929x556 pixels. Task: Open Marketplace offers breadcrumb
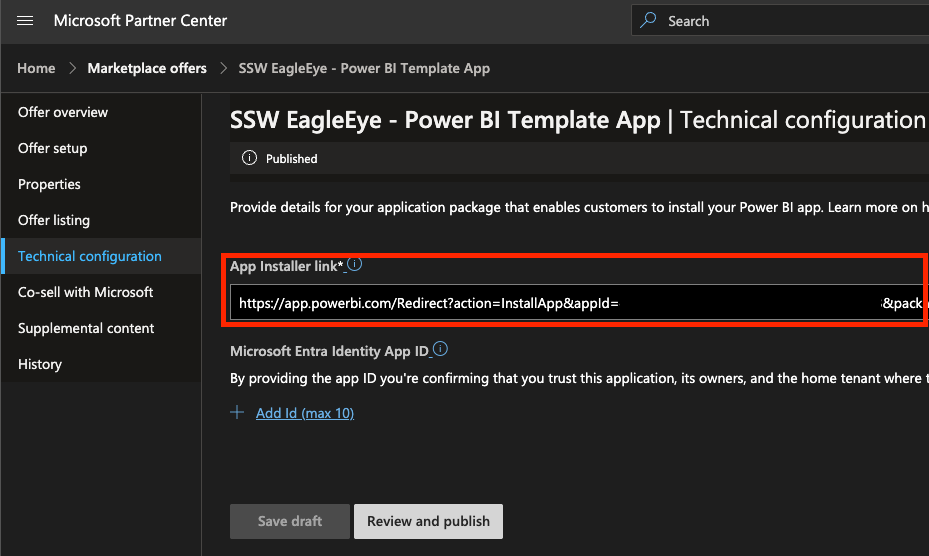(147, 68)
